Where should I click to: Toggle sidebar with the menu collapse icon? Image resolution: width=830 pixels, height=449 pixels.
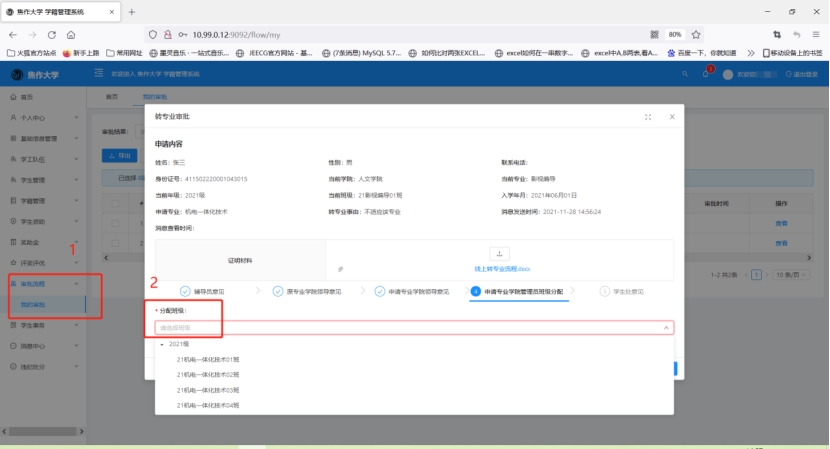coord(98,74)
